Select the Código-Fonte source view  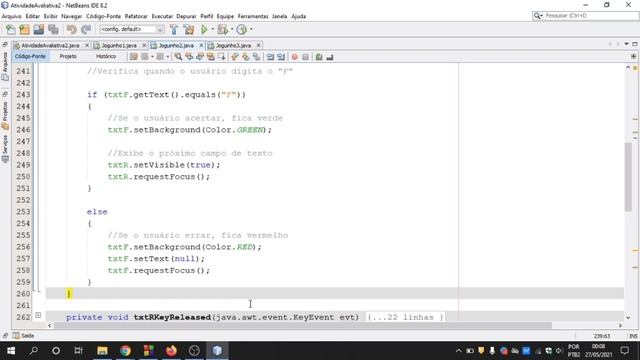coord(30,56)
